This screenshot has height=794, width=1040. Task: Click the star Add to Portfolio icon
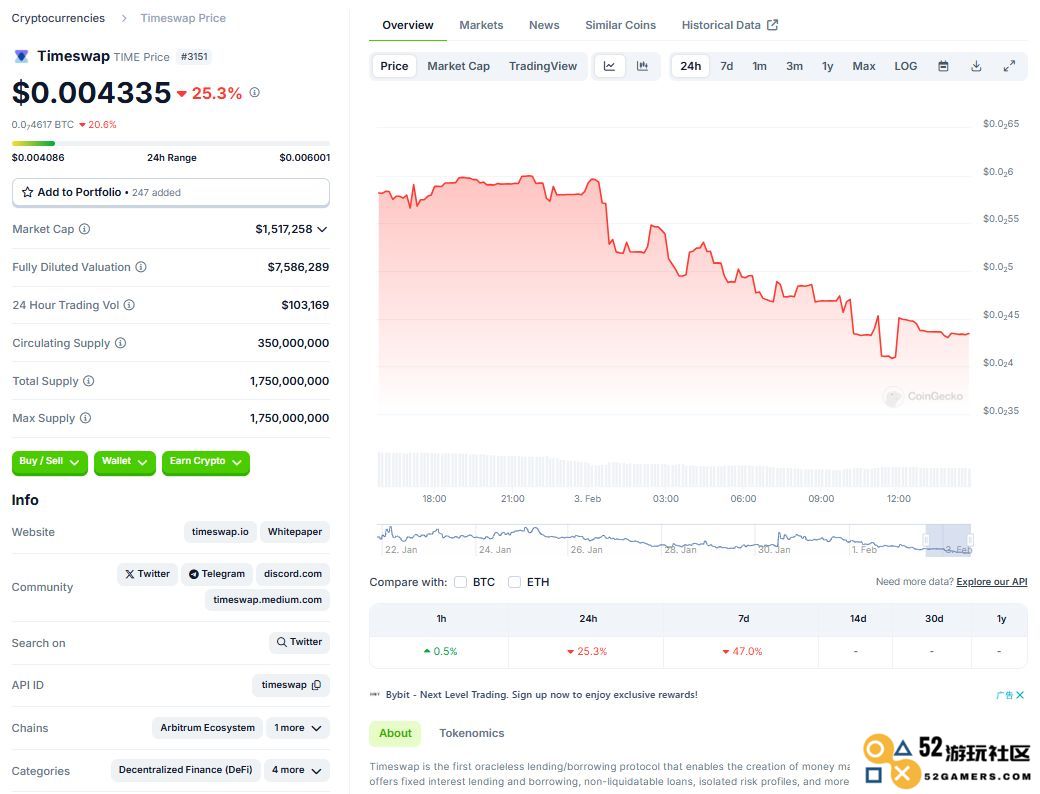27,192
